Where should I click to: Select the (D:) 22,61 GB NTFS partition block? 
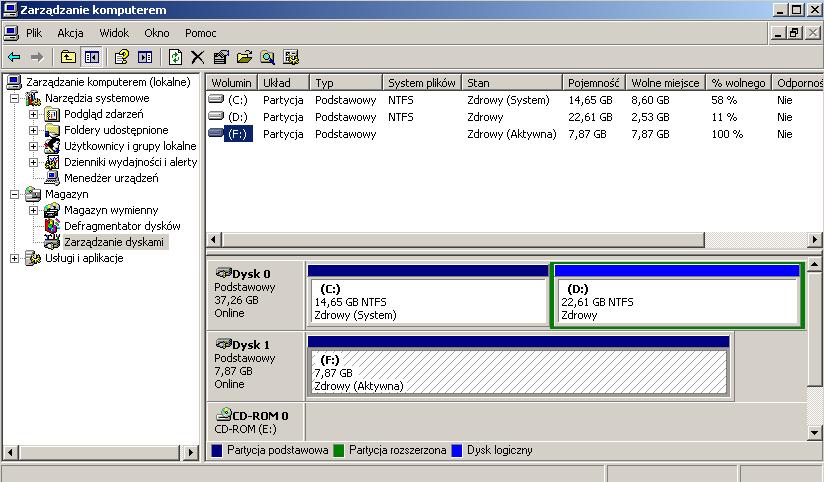(677, 295)
